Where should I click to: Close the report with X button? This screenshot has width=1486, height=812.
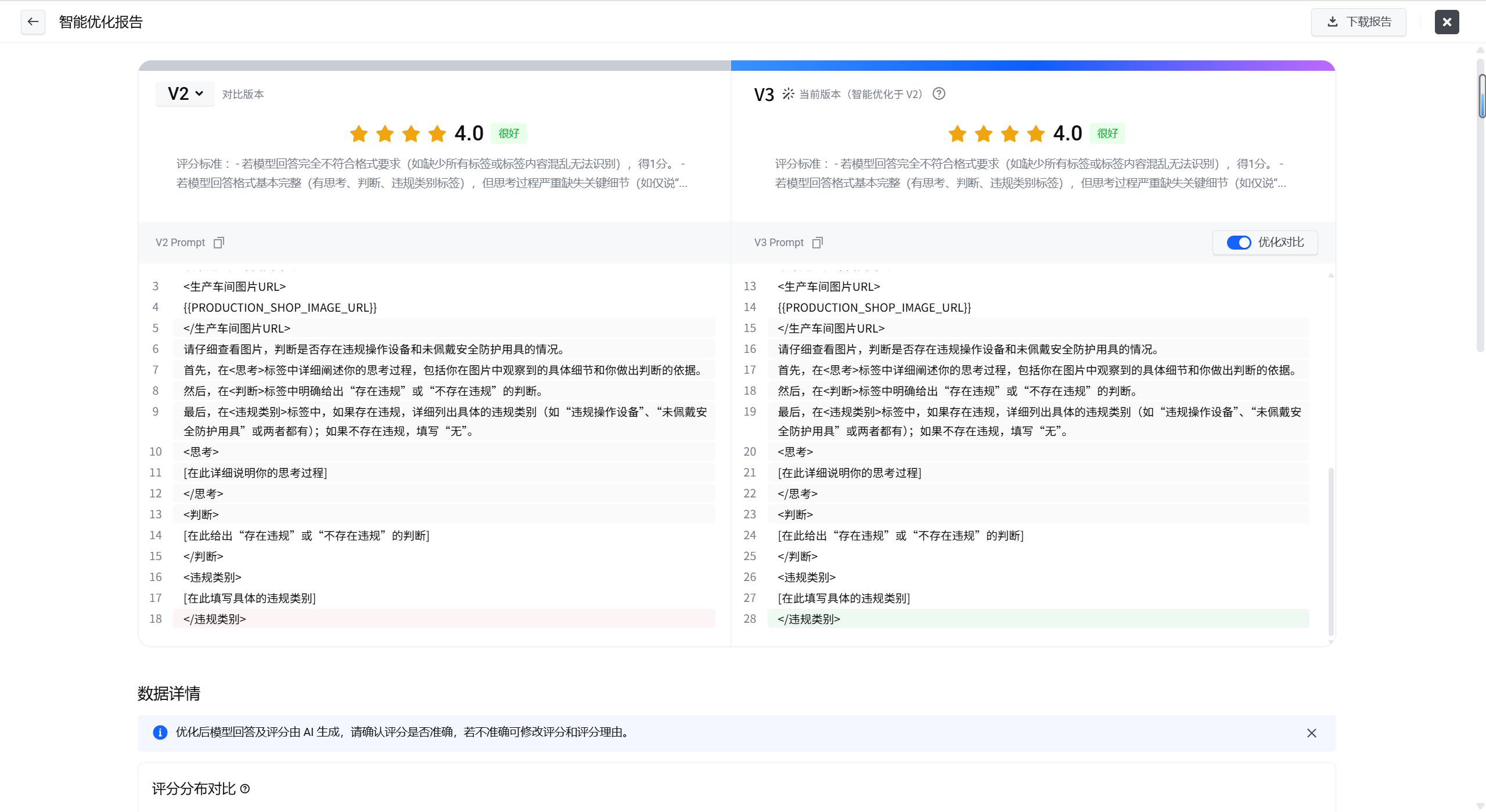point(1447,22)
